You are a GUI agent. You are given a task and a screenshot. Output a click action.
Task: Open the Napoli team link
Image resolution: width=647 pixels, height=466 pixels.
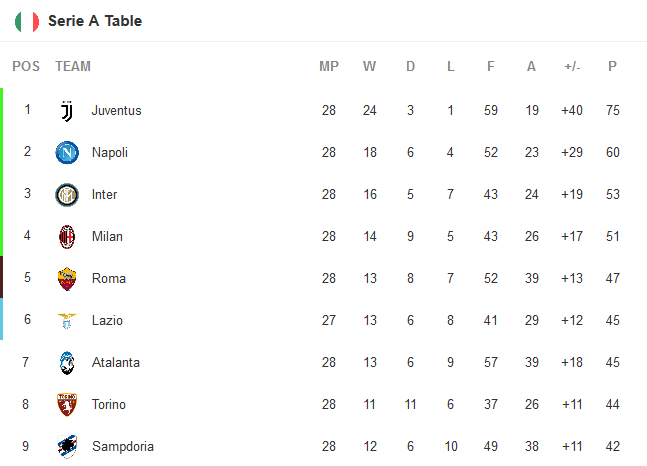coord(109,153)
